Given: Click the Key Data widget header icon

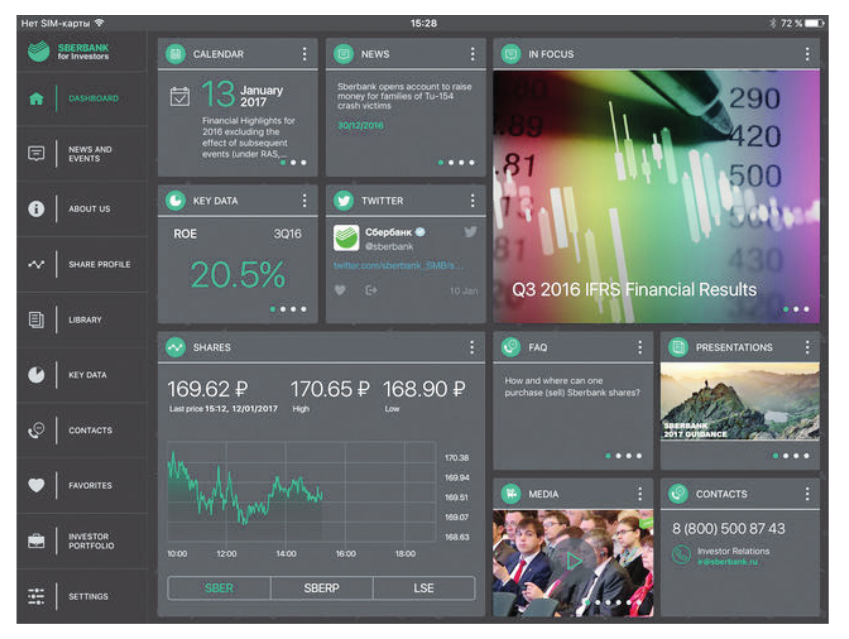Looking at the screenshot, I should point(175,200).
